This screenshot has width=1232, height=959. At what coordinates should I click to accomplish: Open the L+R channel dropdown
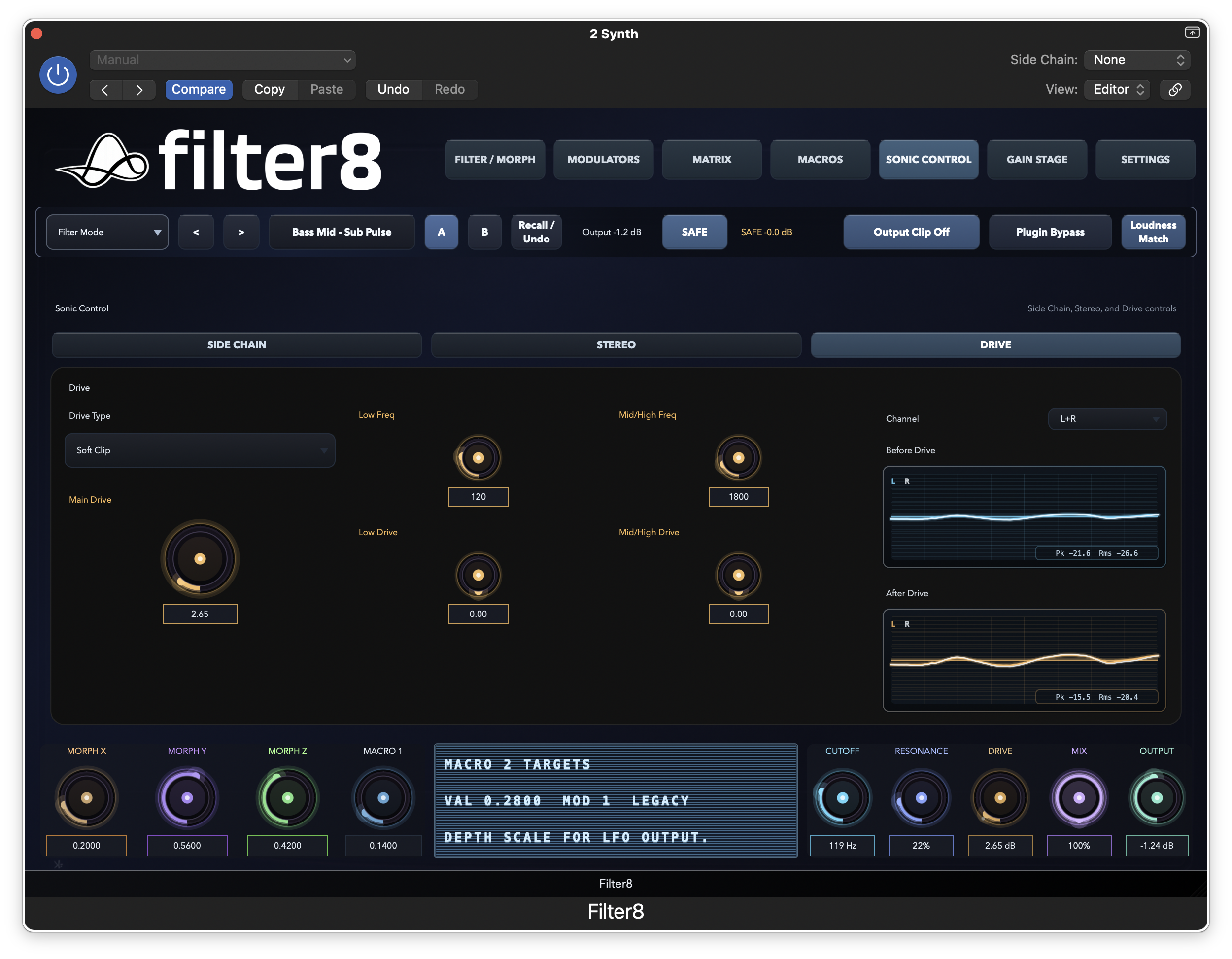click(x=1107, y=418)
